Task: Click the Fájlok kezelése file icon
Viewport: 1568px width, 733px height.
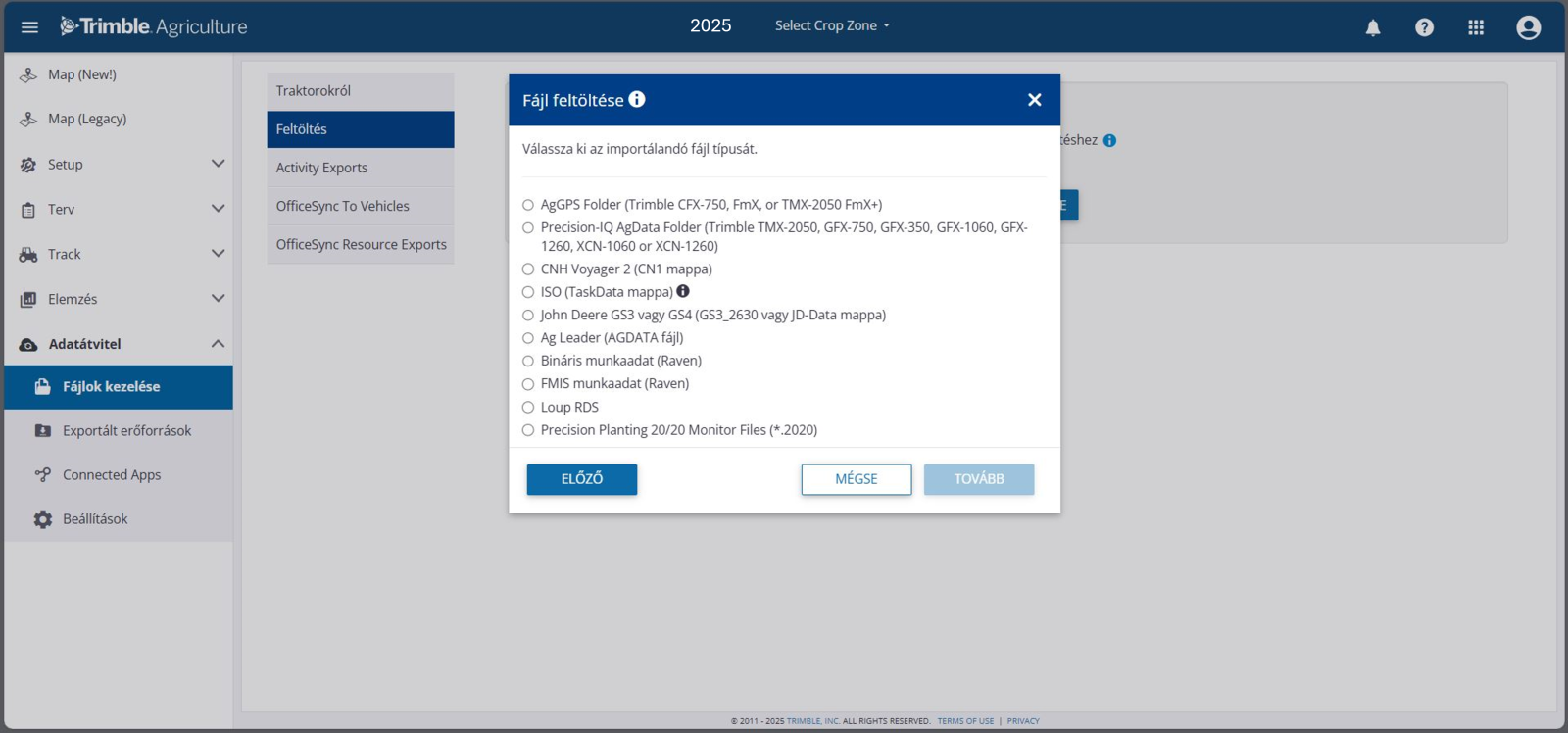Action: click(42, 386)
